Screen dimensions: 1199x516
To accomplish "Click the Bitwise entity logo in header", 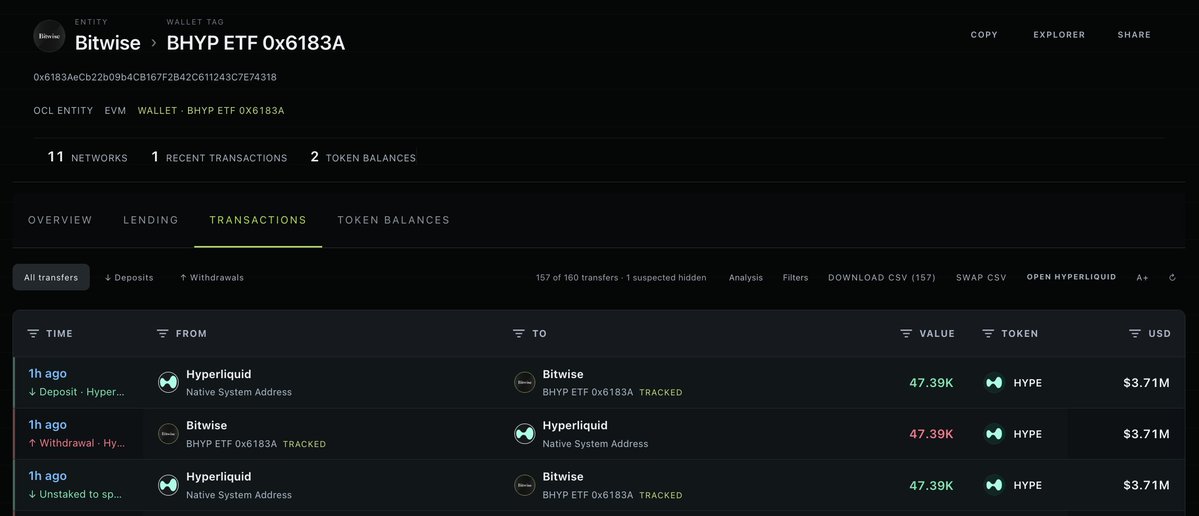I will pyautogui.click(x=49, y=36).
